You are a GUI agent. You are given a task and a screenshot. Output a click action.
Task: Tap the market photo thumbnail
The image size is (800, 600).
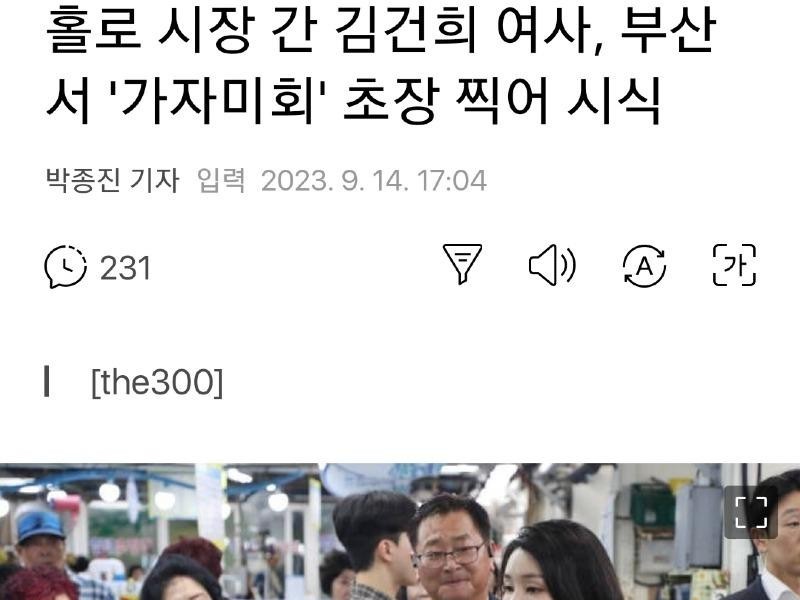[x=400, y=532]
